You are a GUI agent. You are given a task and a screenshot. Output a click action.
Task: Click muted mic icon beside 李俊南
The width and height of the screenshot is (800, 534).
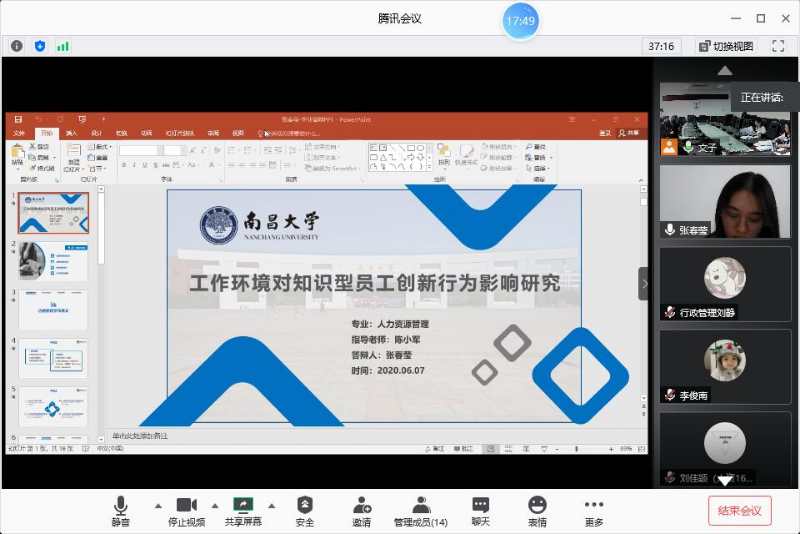670,395
